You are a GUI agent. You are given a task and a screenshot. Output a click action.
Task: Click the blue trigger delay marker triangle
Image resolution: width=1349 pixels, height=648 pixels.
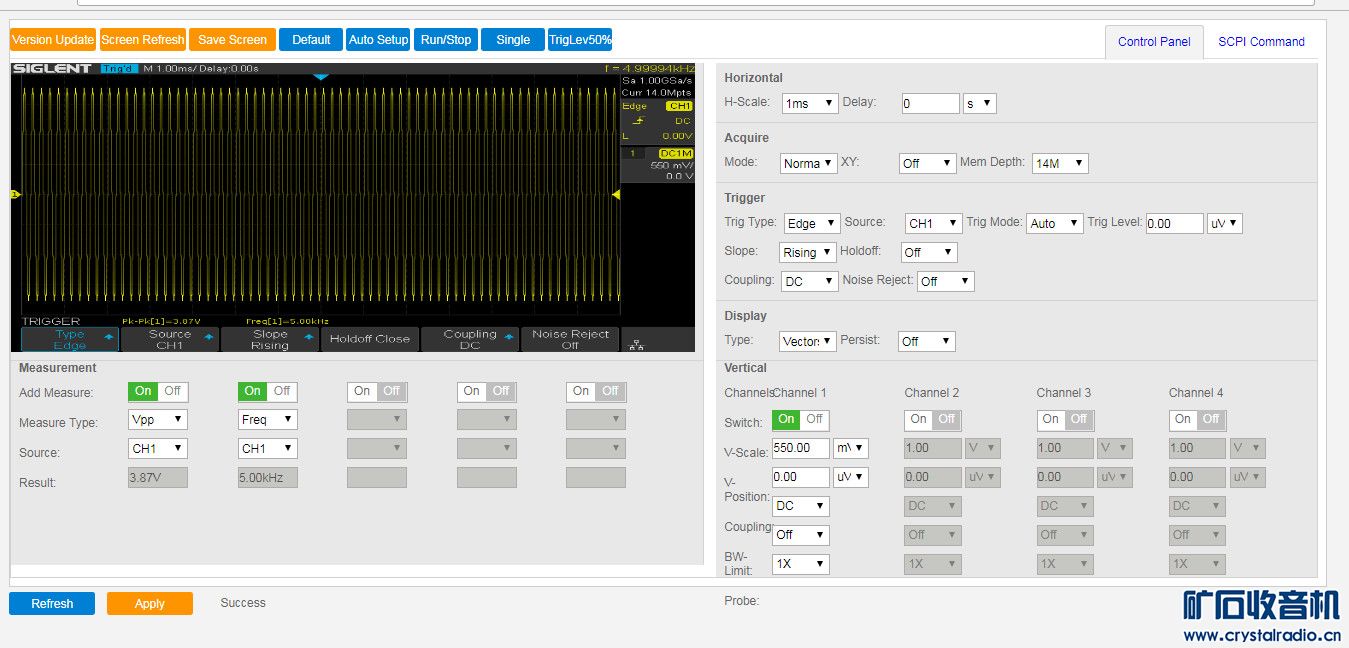320,77
